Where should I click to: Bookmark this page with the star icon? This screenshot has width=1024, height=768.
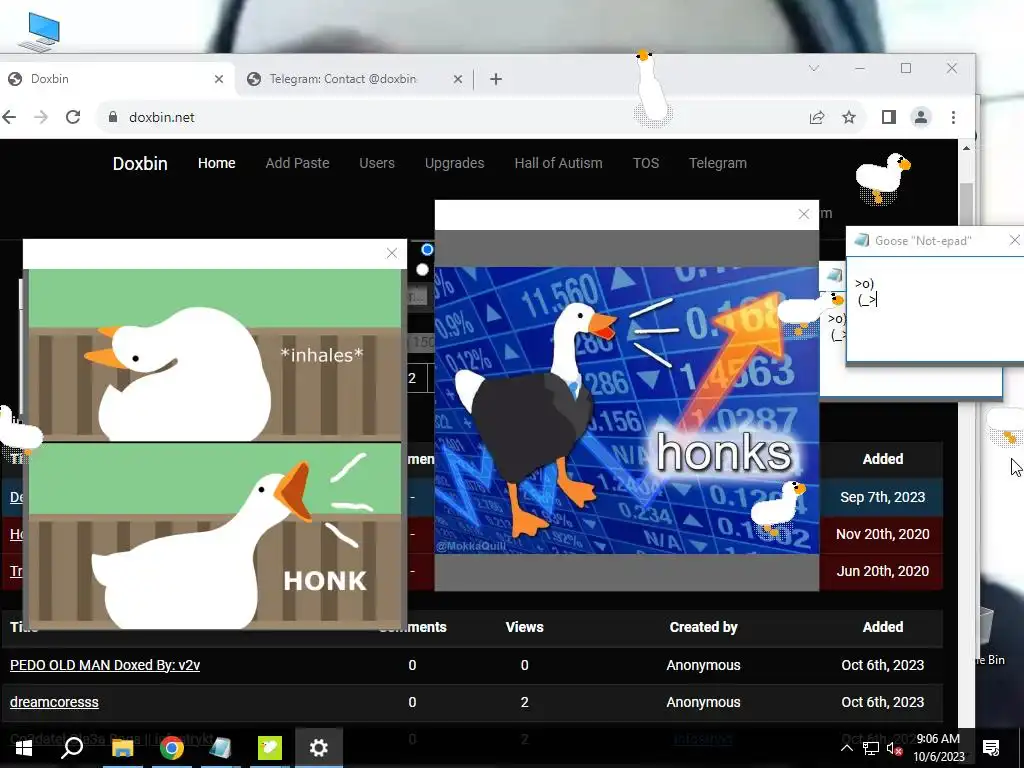coord(848,118)
